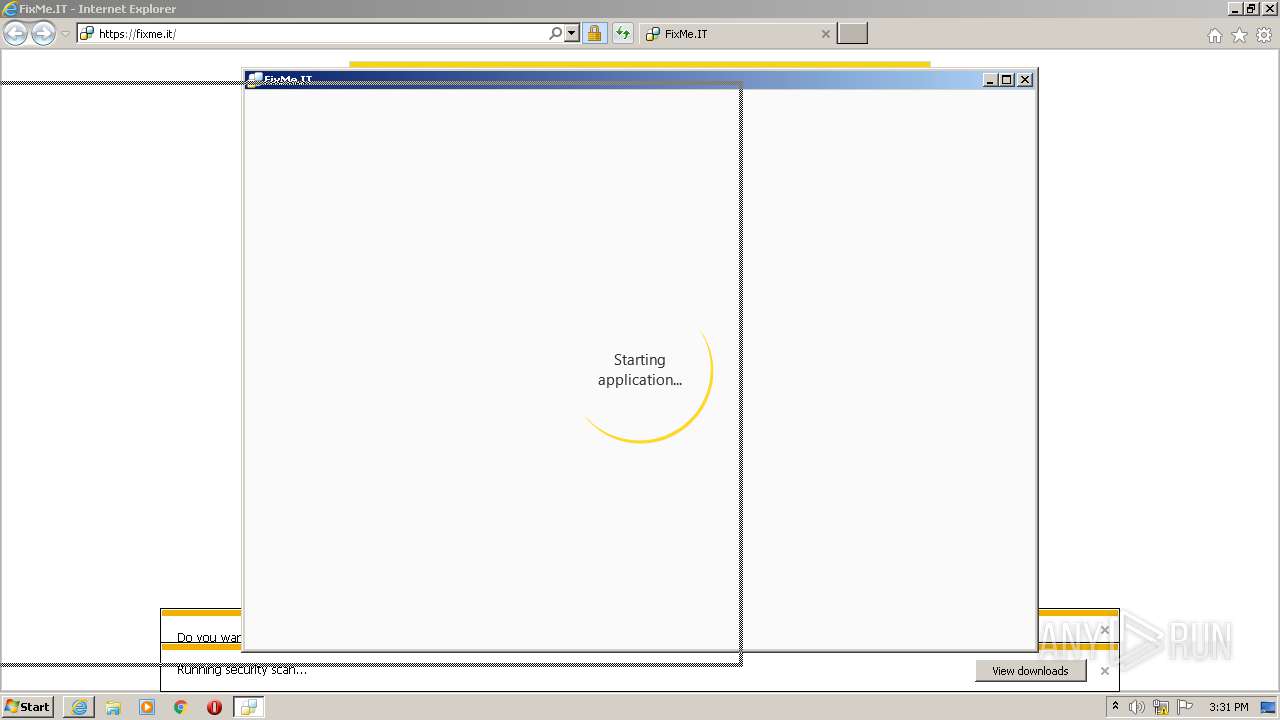This screenshot has height=720, width=1280.
Task: Go back with the browser Back arrow
Action: pyautogui.click(x=15, y=34)
